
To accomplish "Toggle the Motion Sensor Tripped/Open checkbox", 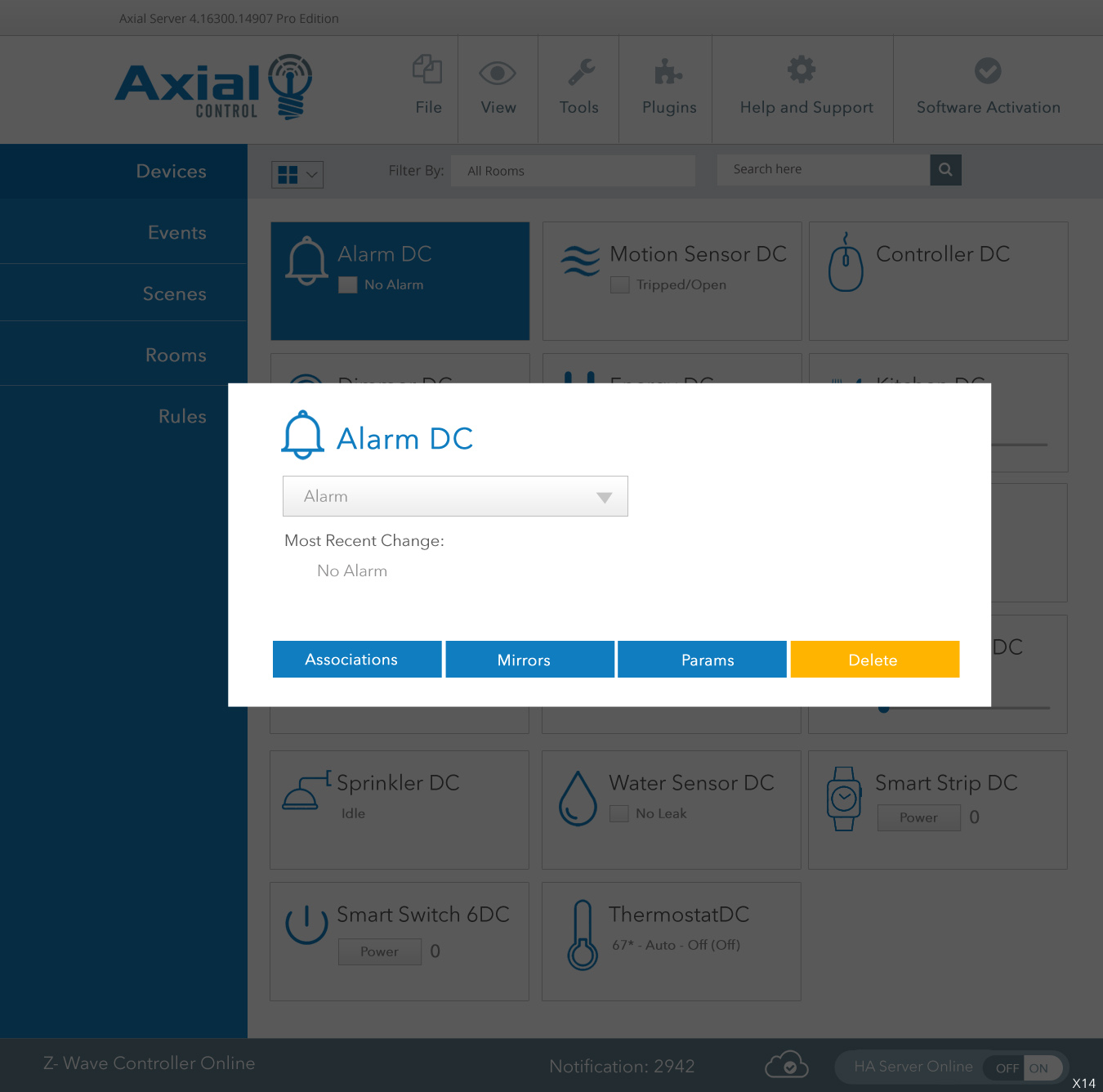I will pyautogui.click(x=620, y=284).
